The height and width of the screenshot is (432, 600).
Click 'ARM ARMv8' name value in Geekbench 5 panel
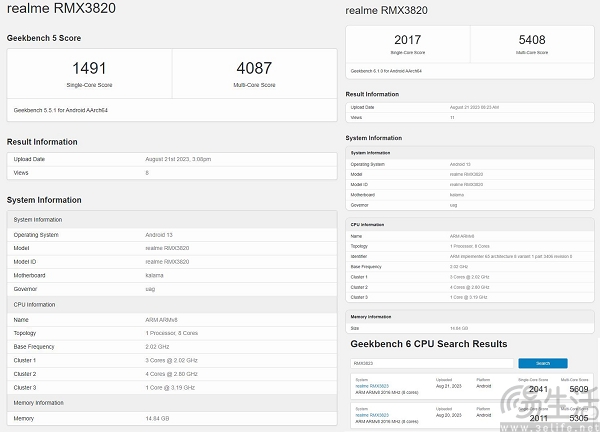point(161,320)
